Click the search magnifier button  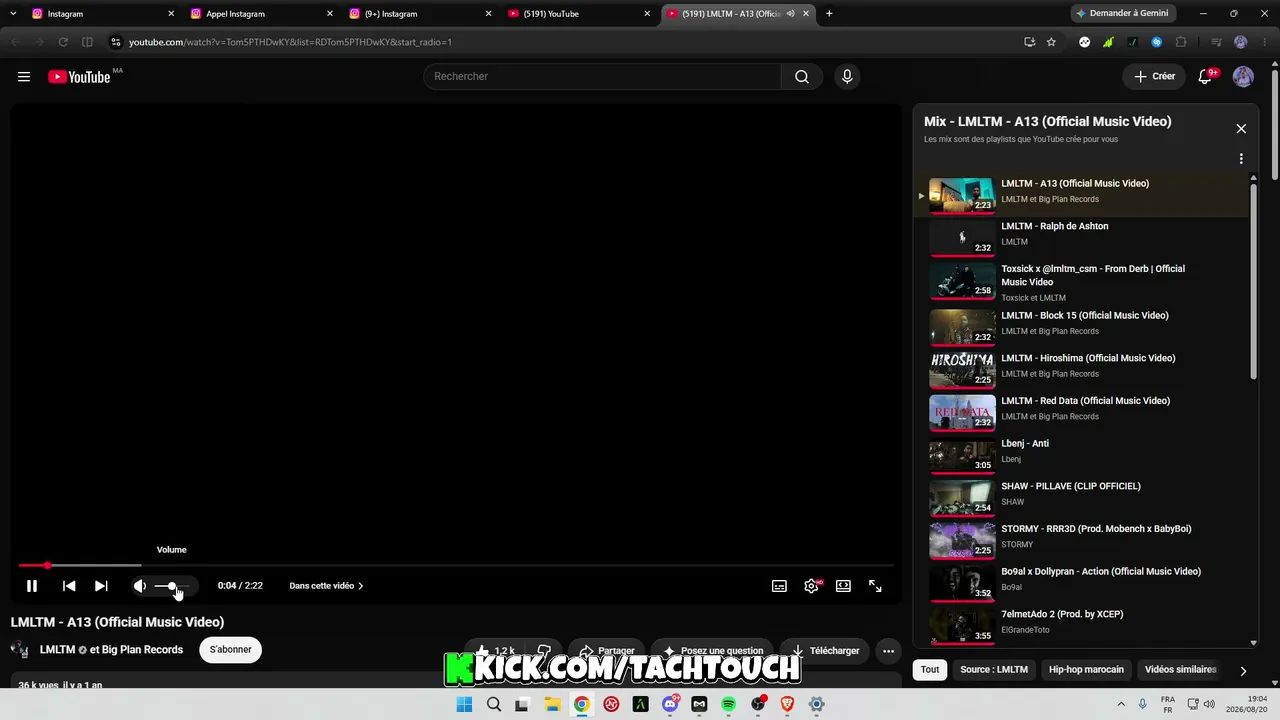coord(801,77)
